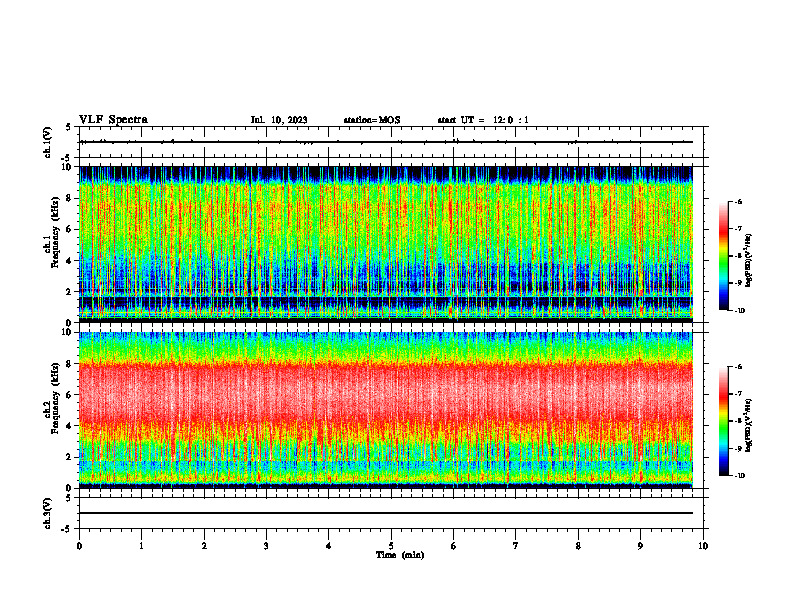Click the "7" tick on the Time axis
Image resolution: width=792 pixels, height=612 pixels.
point(516,546)
